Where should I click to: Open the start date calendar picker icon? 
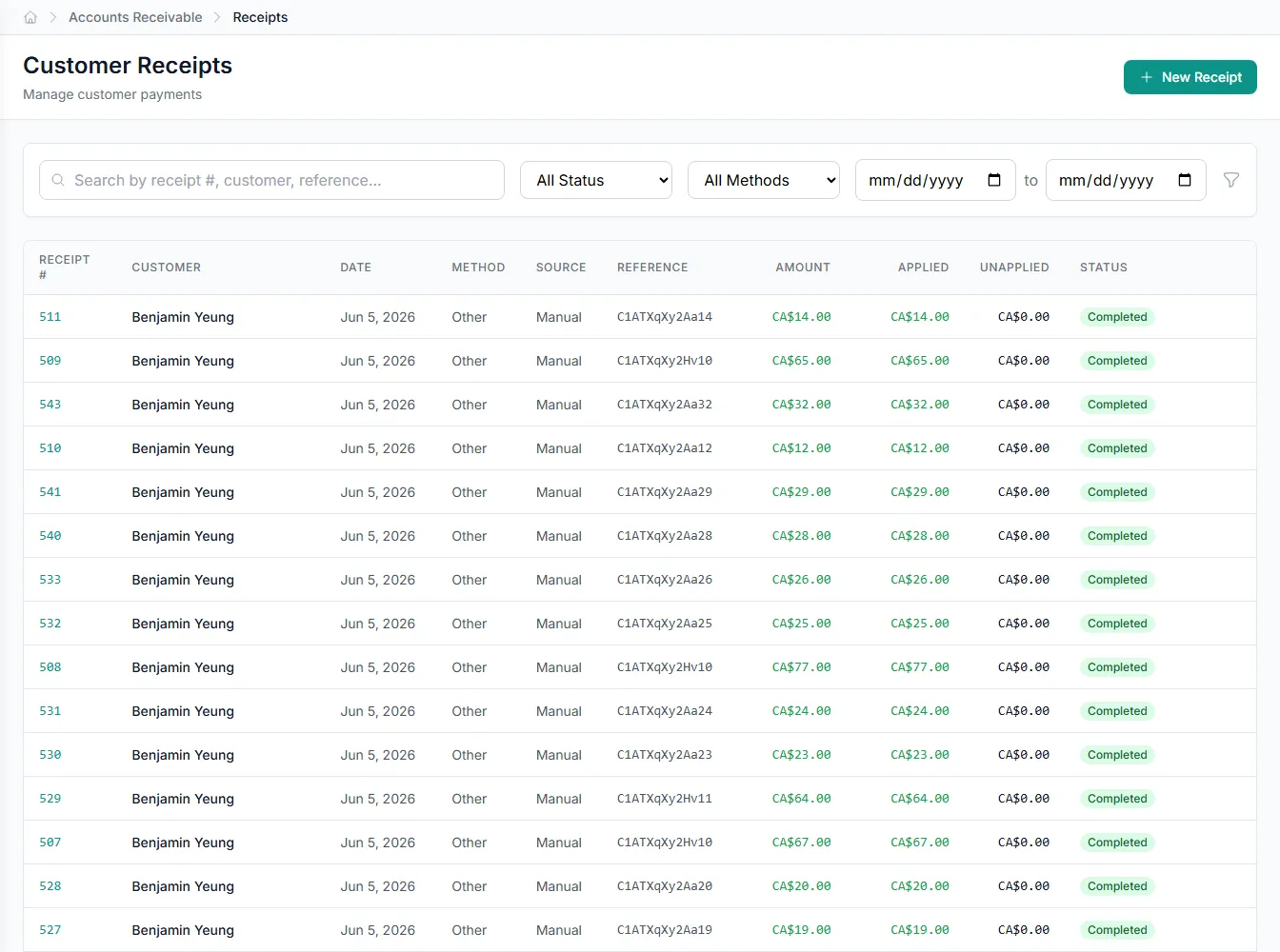point(994,180)
